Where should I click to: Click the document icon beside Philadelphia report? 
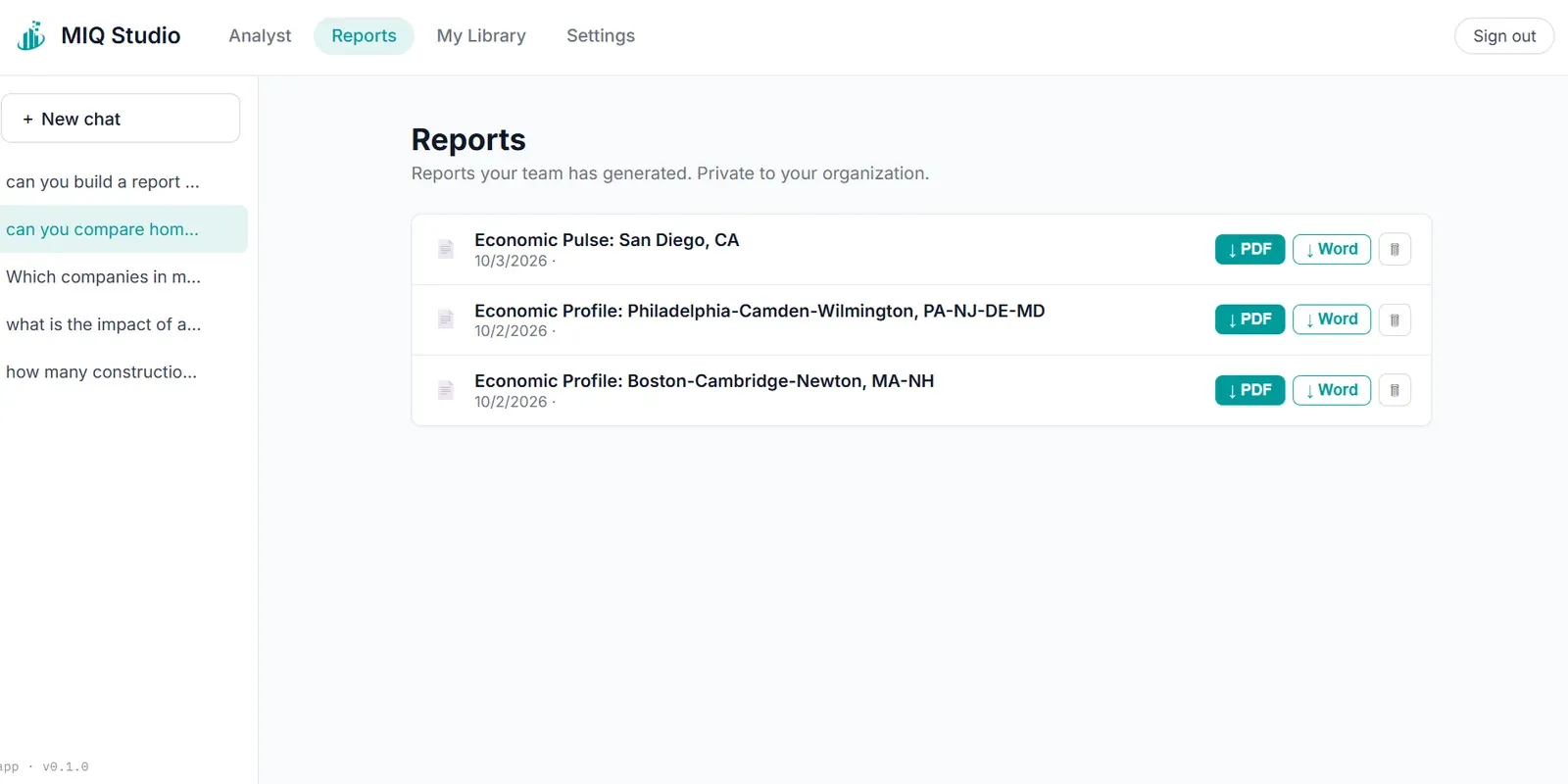[x=446, y=319]
